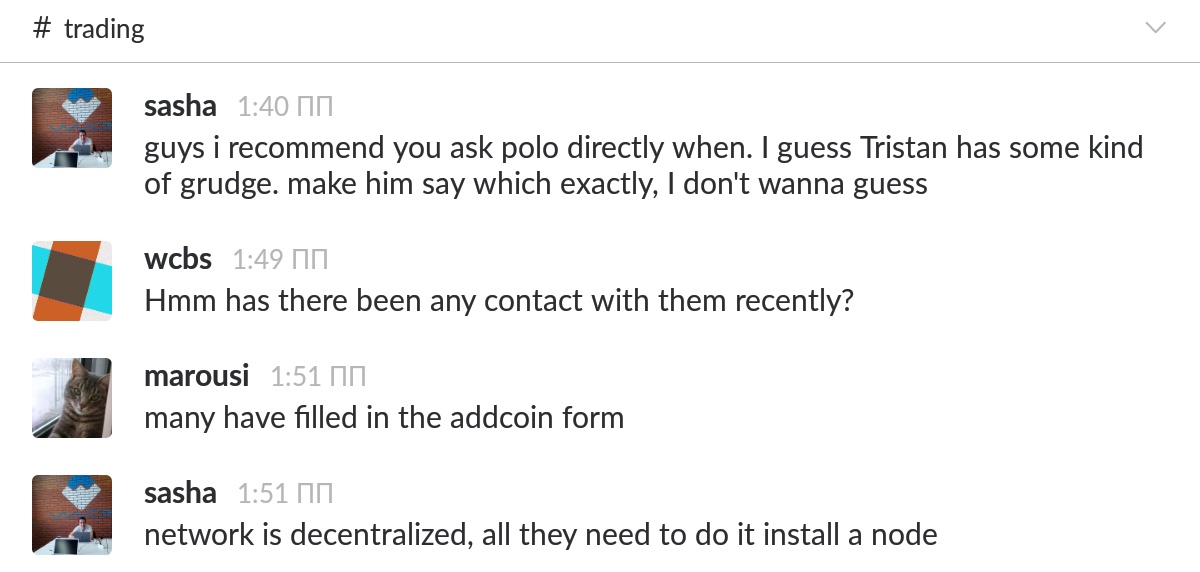Viewport: 1200px width, 572px height.
Task: Click the 1:51 timestamp on sasha's last message
Action: point(285,494)
